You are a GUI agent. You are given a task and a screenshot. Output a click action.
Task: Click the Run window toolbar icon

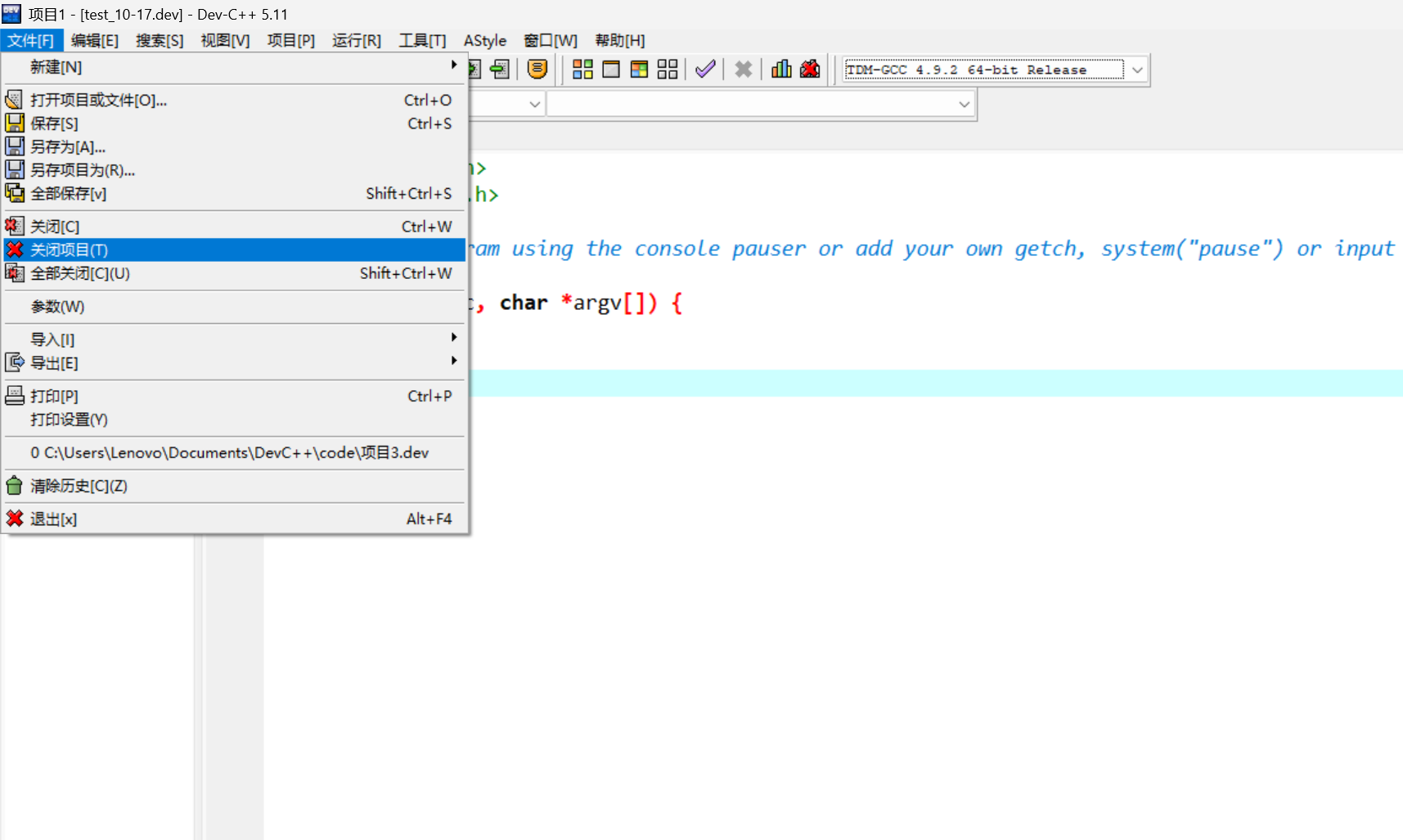[611, 70]
